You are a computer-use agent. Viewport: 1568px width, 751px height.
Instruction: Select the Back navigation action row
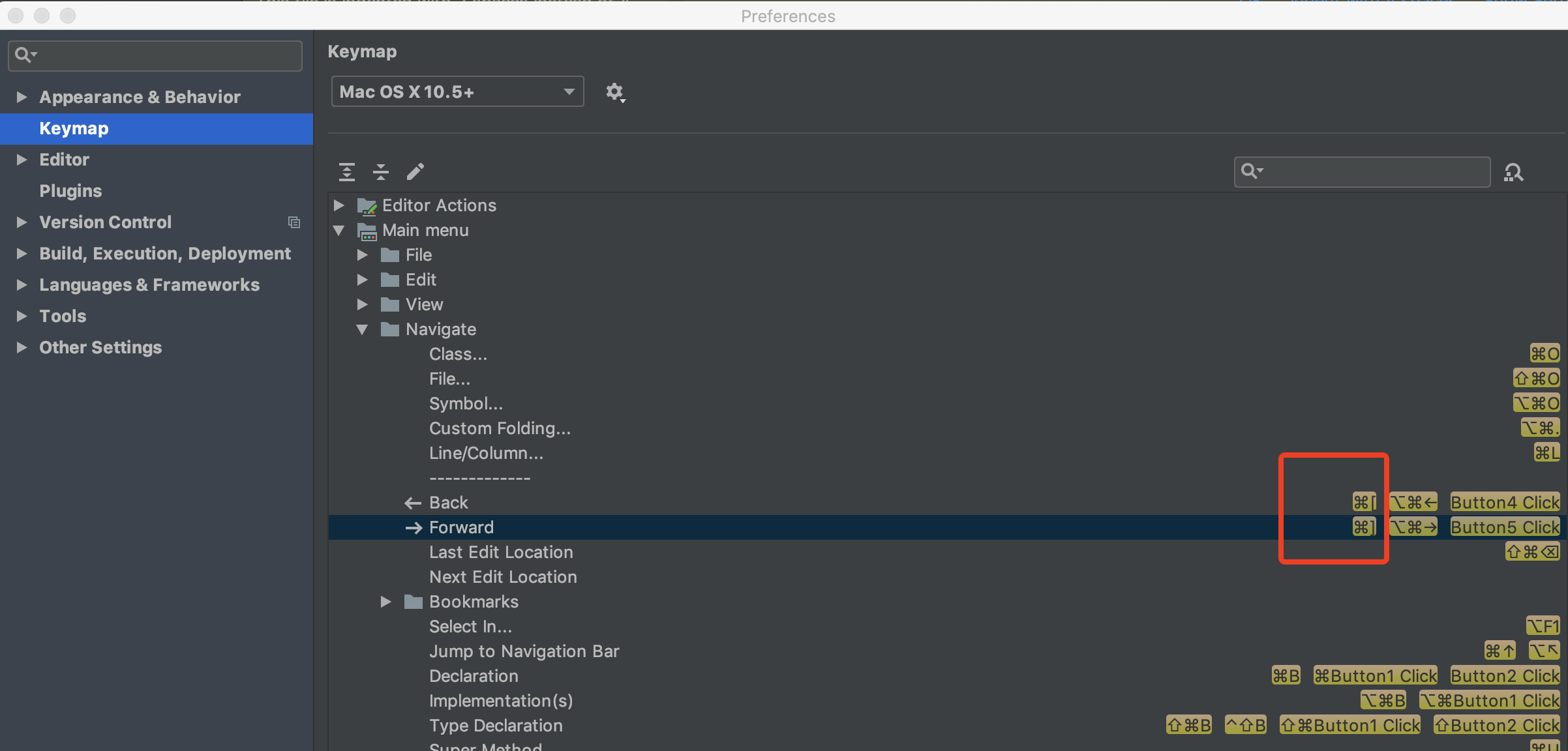pyautogui.click(x=447, y=502)
